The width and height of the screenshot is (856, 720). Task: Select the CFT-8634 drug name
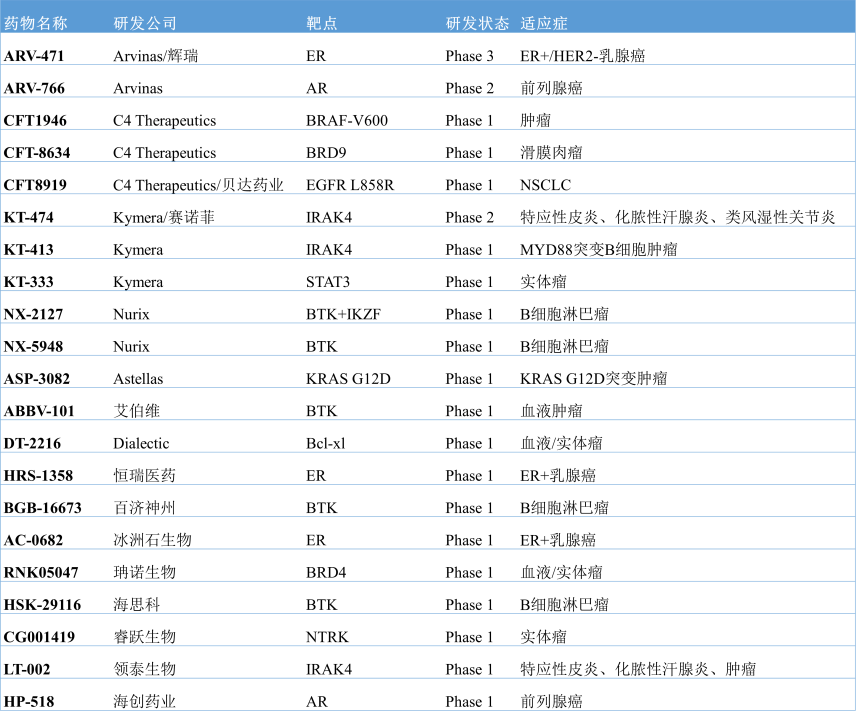37,153
